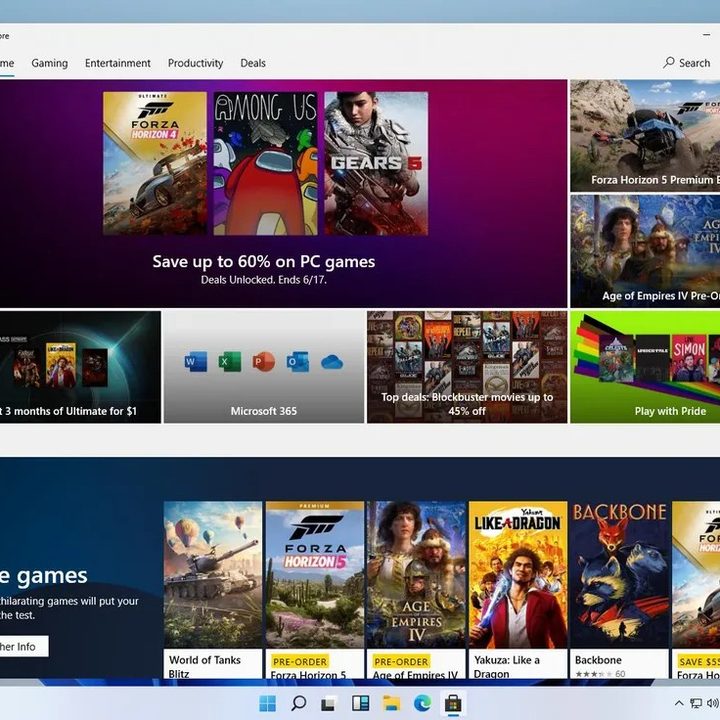Open the Gaming tab
720x720 pixels.
(50, 63)
